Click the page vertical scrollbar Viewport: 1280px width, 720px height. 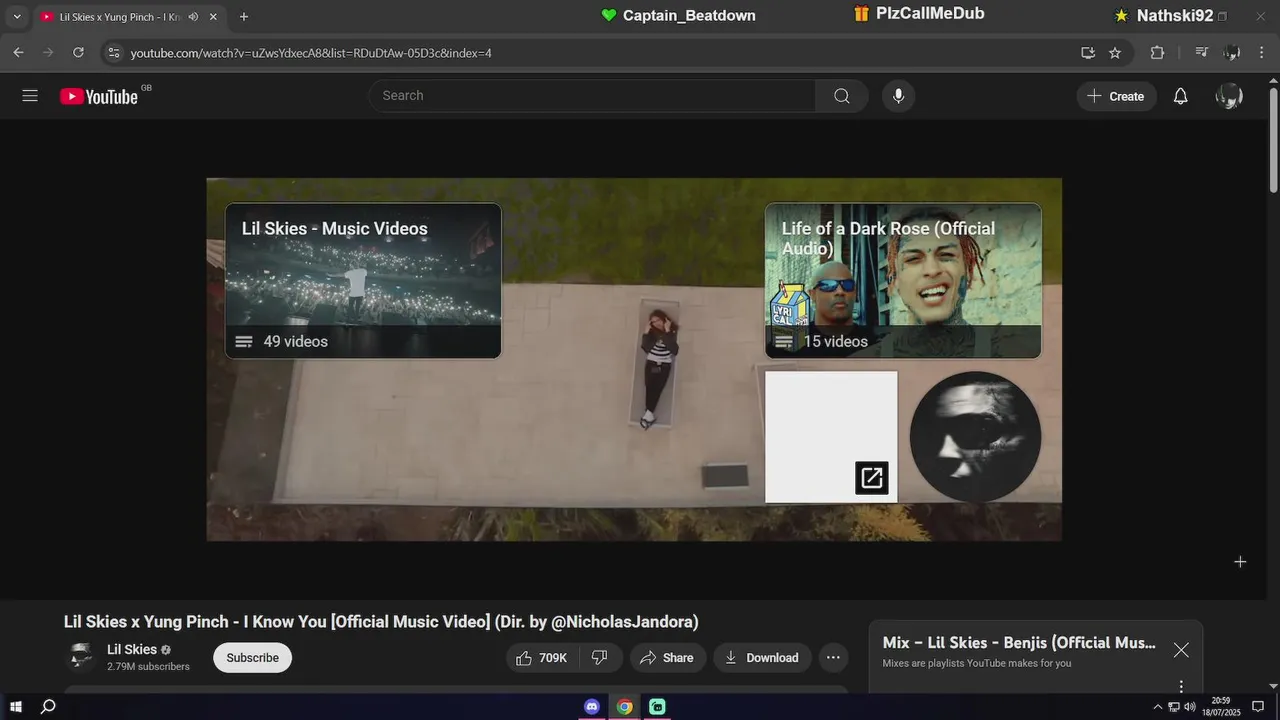coord(1273,142)
